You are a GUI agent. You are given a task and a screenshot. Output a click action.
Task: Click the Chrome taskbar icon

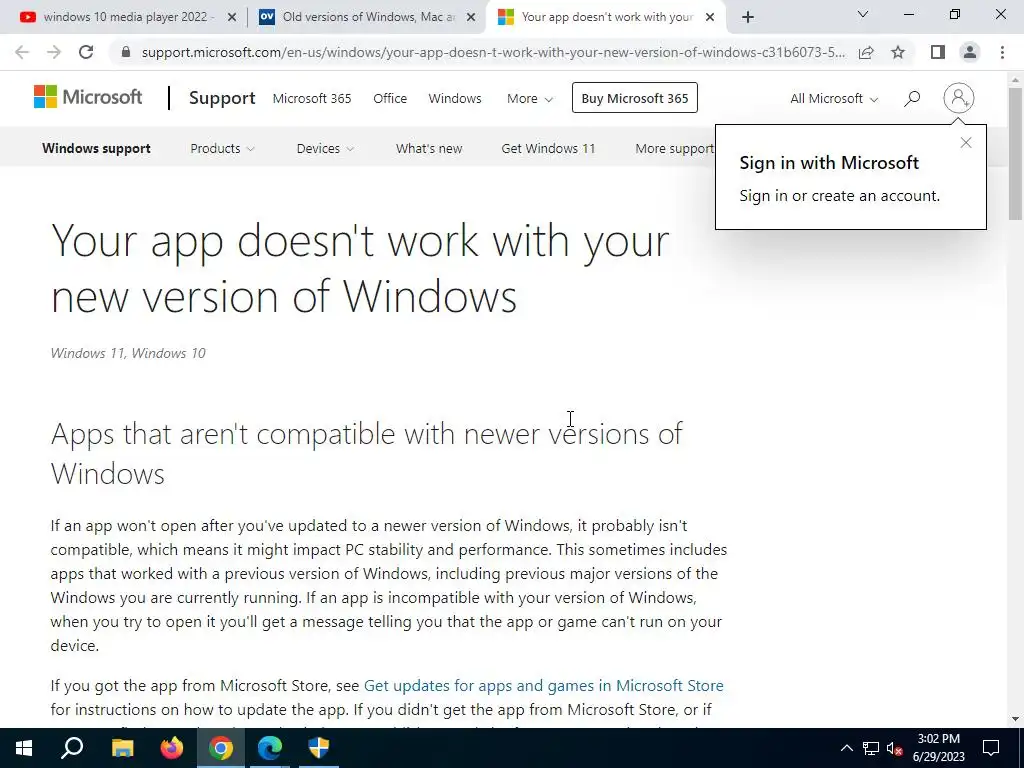pyautogui.click(x=221, y=748)
